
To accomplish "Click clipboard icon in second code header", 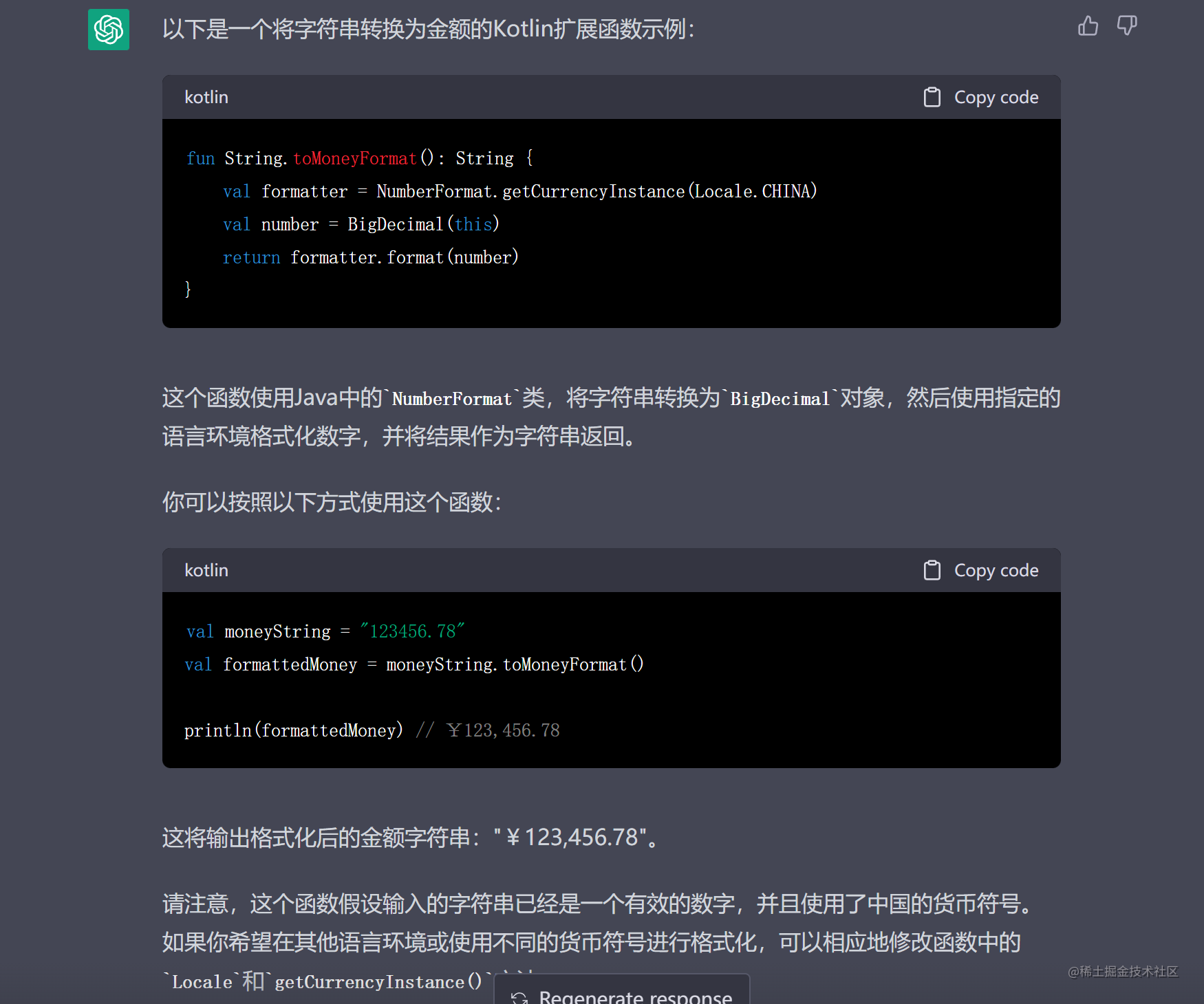I will click(x=932, y=570).
